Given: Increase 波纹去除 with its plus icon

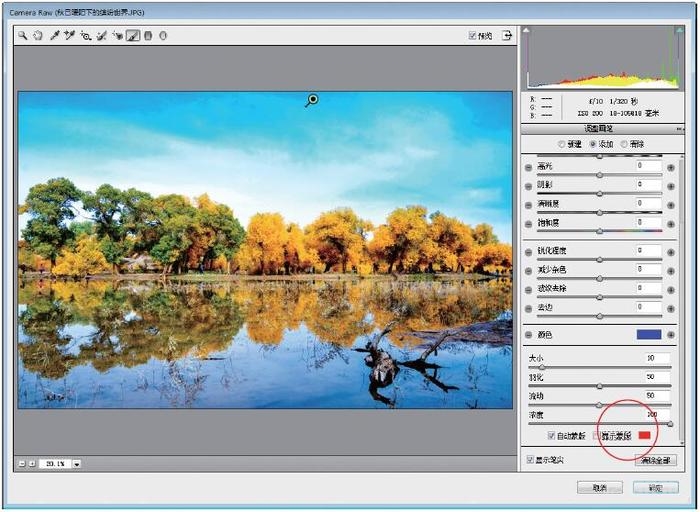Looking at the screenshot, I should pos(671,290).
